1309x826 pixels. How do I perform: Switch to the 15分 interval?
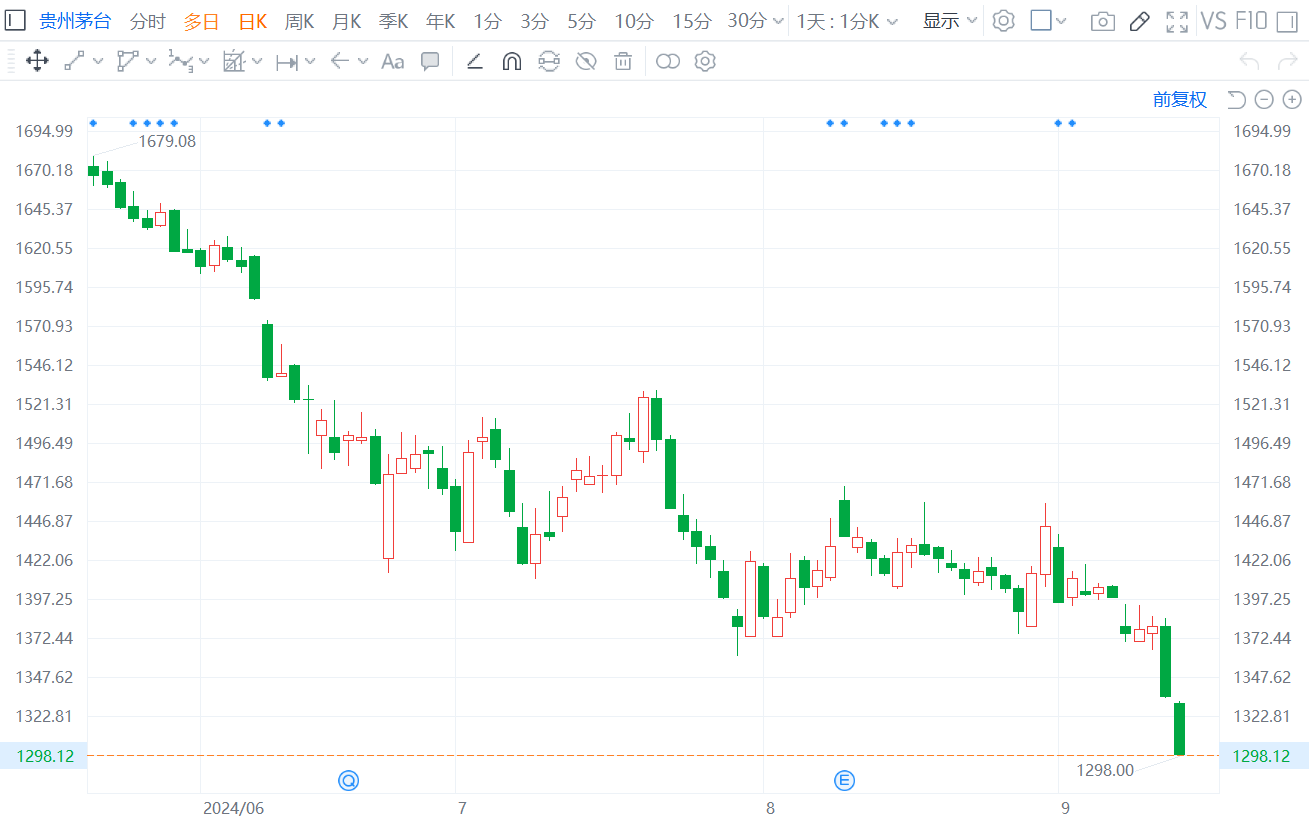click(692, 21)
